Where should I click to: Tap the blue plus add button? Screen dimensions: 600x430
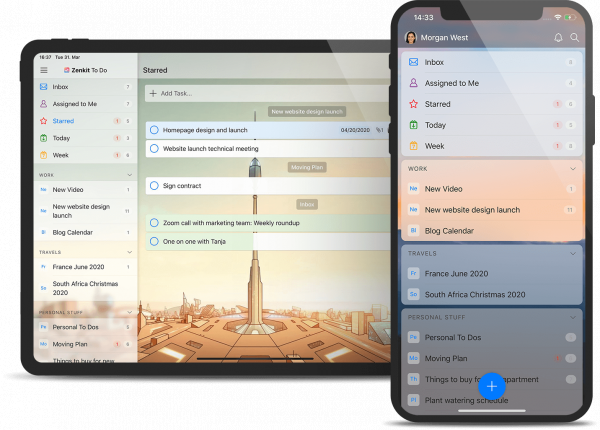click(x=492, y=385)
